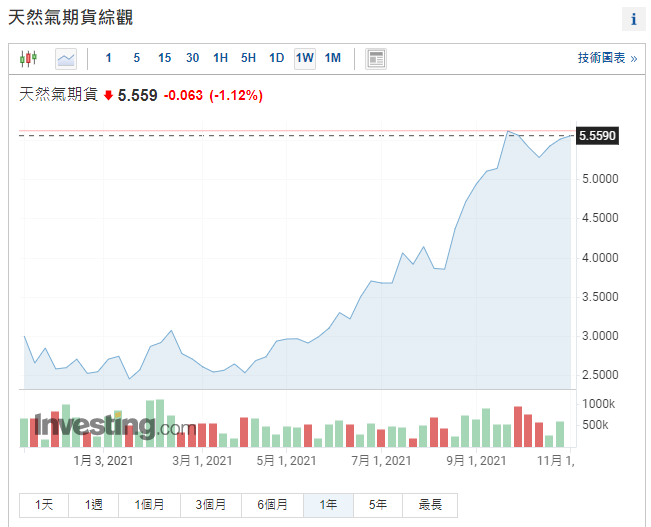Image resolution: width=651 pixels, height=527 pixels.
Task: Open the news overlay icon in toolbar
Action: [376, 58]
